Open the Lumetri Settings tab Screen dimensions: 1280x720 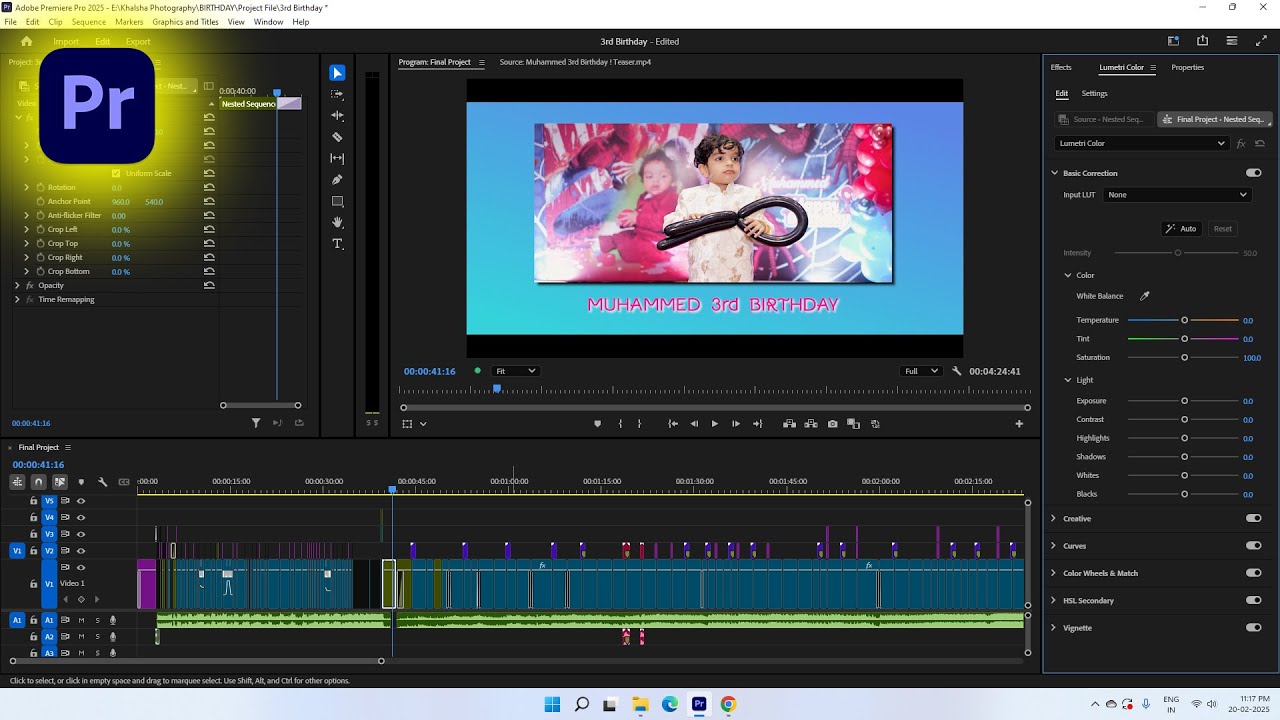(1095, 93)
